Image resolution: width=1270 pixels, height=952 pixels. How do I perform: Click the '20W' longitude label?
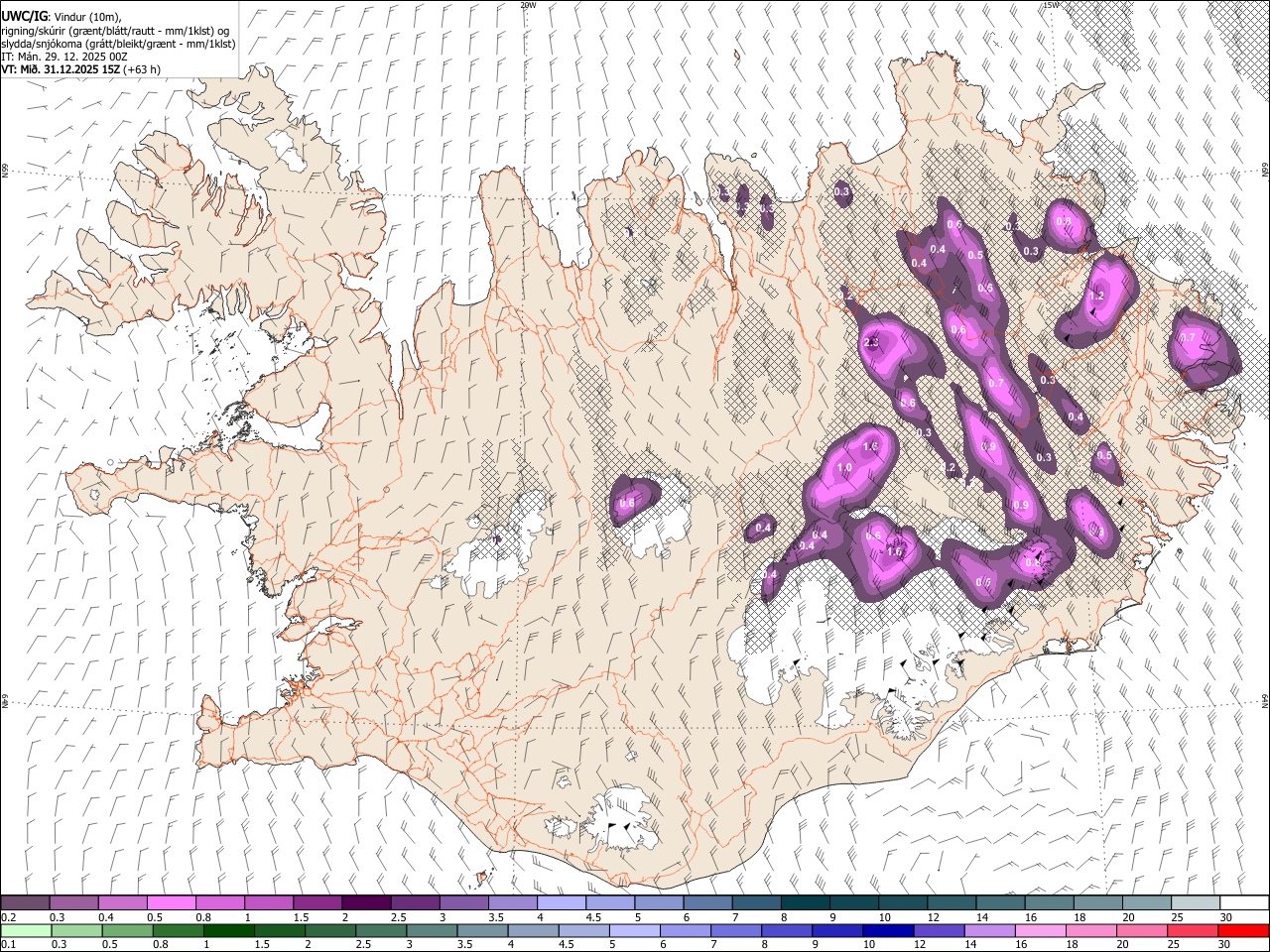click(528, 5)
